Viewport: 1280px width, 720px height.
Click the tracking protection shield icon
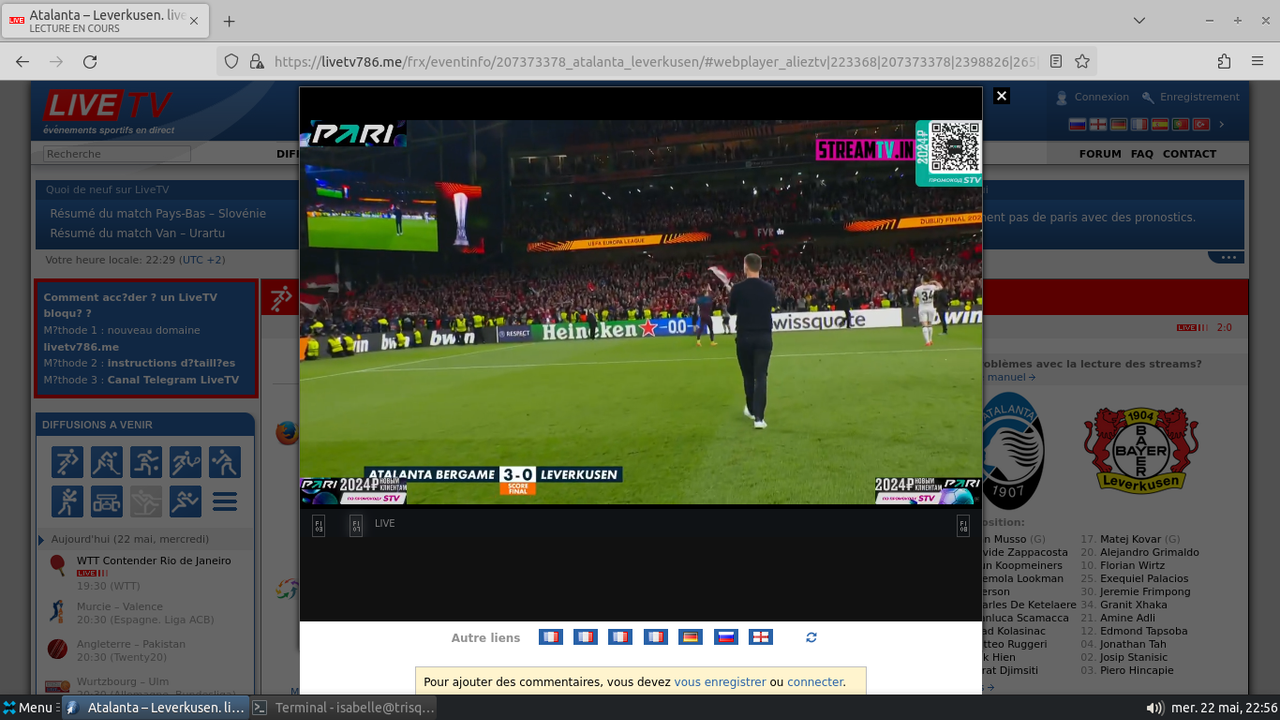(231, 61)
